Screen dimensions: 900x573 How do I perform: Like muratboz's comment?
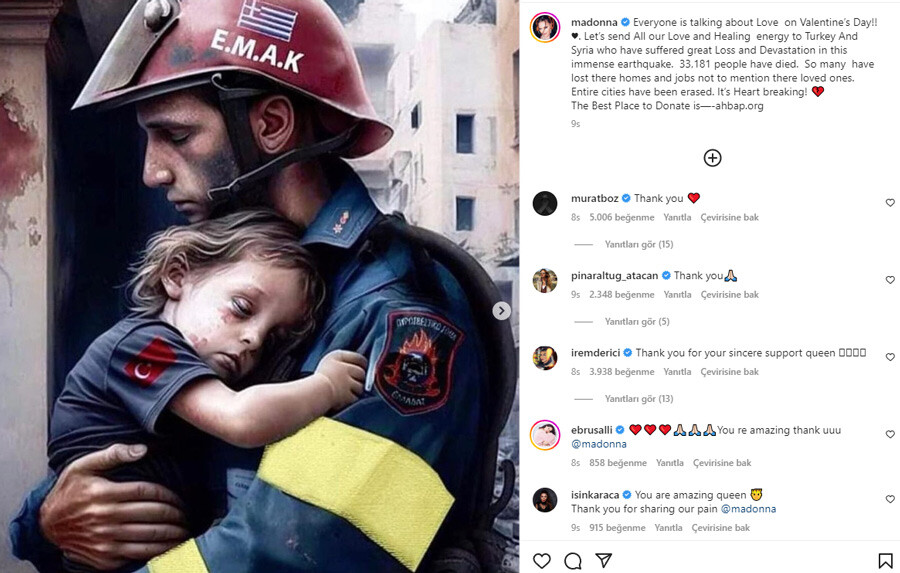(x=890, y=203)
